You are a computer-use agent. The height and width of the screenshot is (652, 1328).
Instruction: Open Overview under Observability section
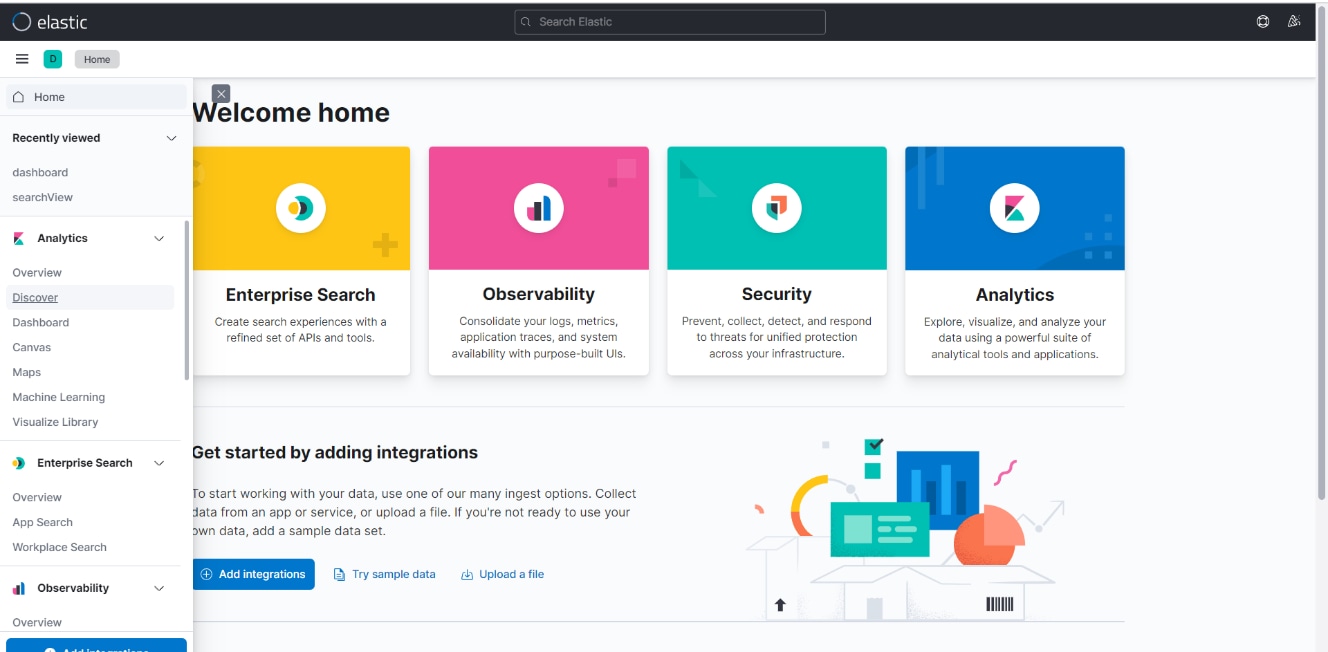click(37, 622)
